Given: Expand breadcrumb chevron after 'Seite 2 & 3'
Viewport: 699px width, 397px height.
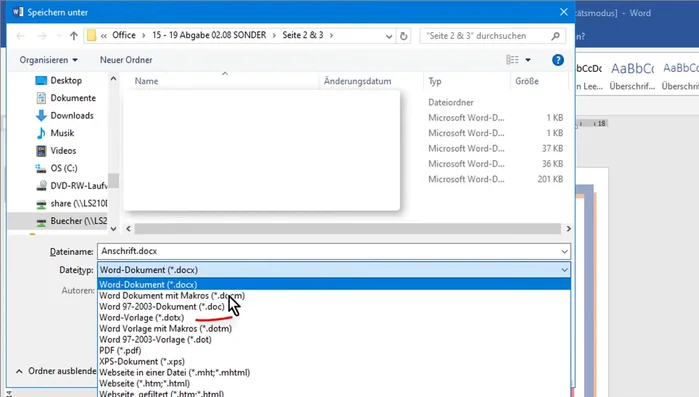Looking at the screenshot, I should coord(331,35).
